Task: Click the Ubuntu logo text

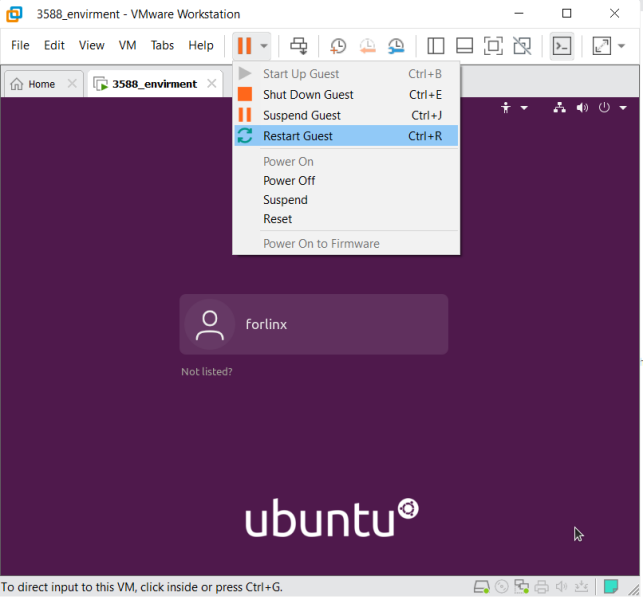Action: pos(332,518)
